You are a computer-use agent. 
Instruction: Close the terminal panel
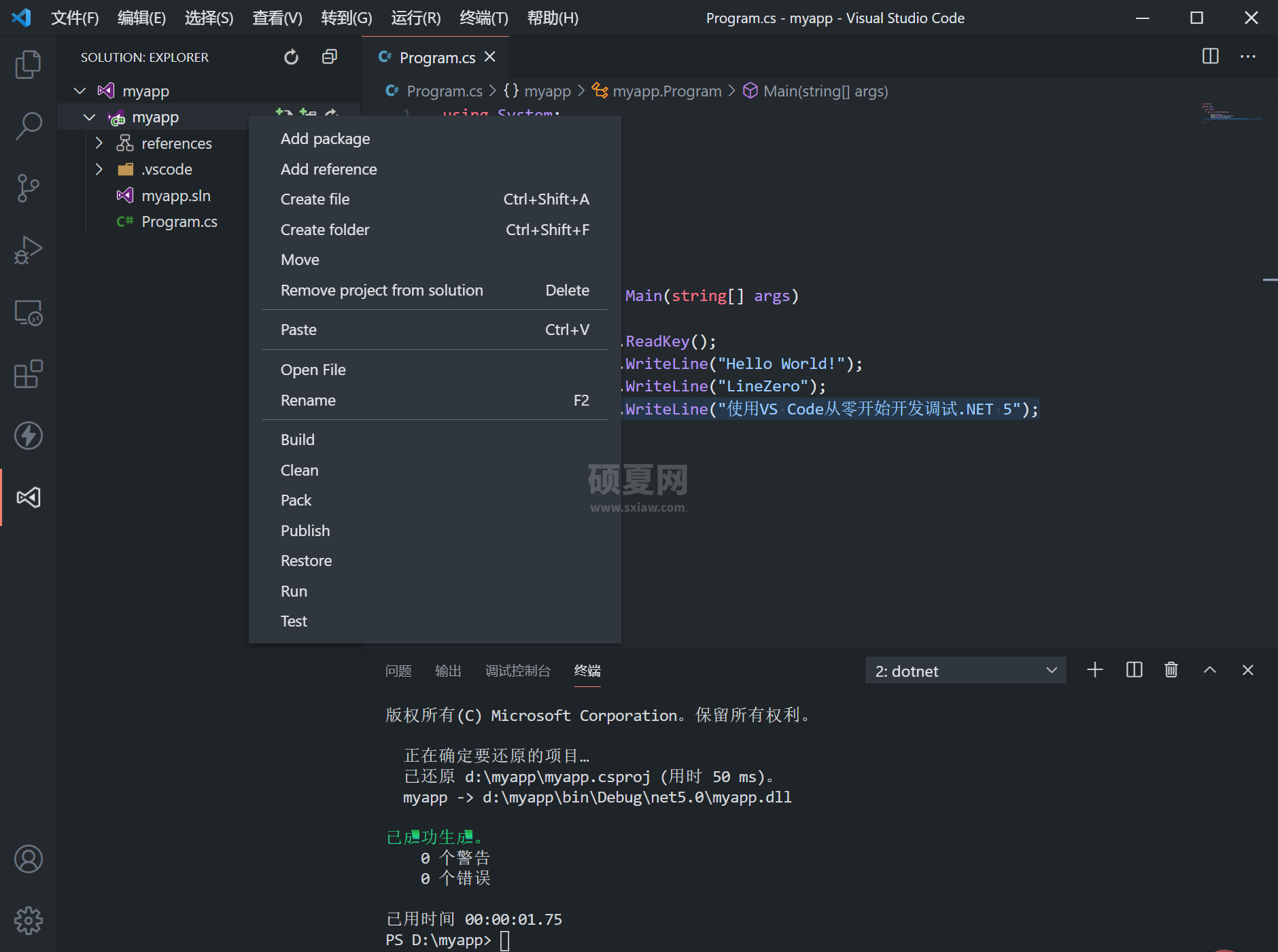tap(1248, 670)
